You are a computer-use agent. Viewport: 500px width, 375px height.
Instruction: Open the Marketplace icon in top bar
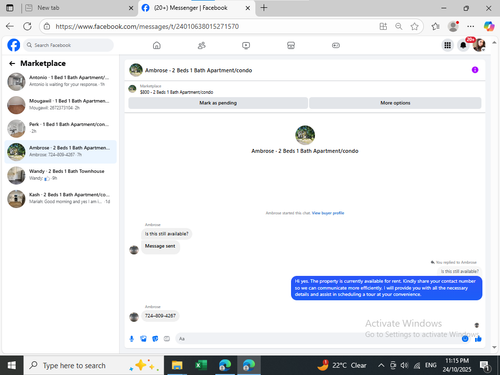291,45
